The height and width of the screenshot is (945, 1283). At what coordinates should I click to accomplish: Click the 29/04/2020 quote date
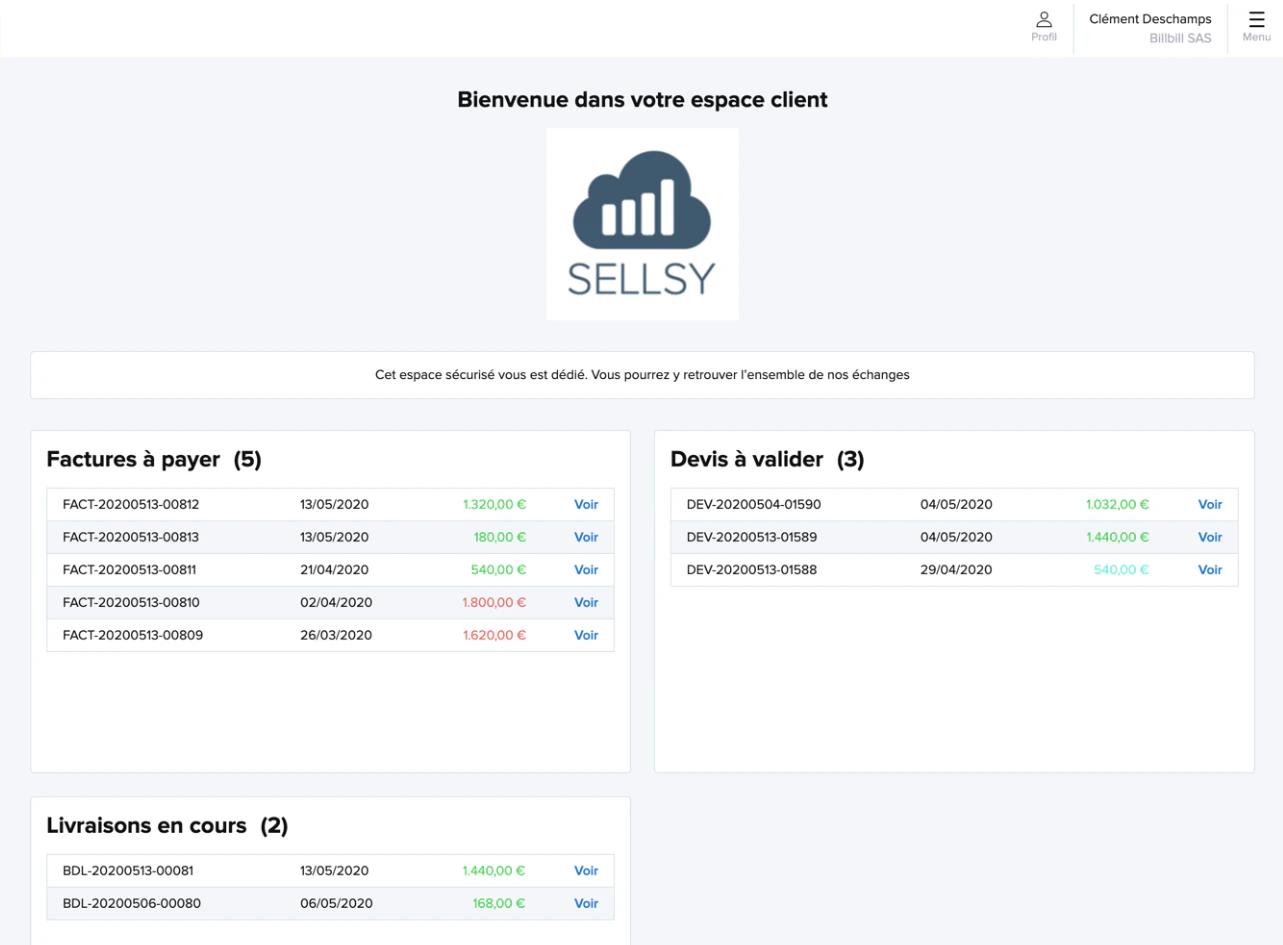(x=956, y=570)
